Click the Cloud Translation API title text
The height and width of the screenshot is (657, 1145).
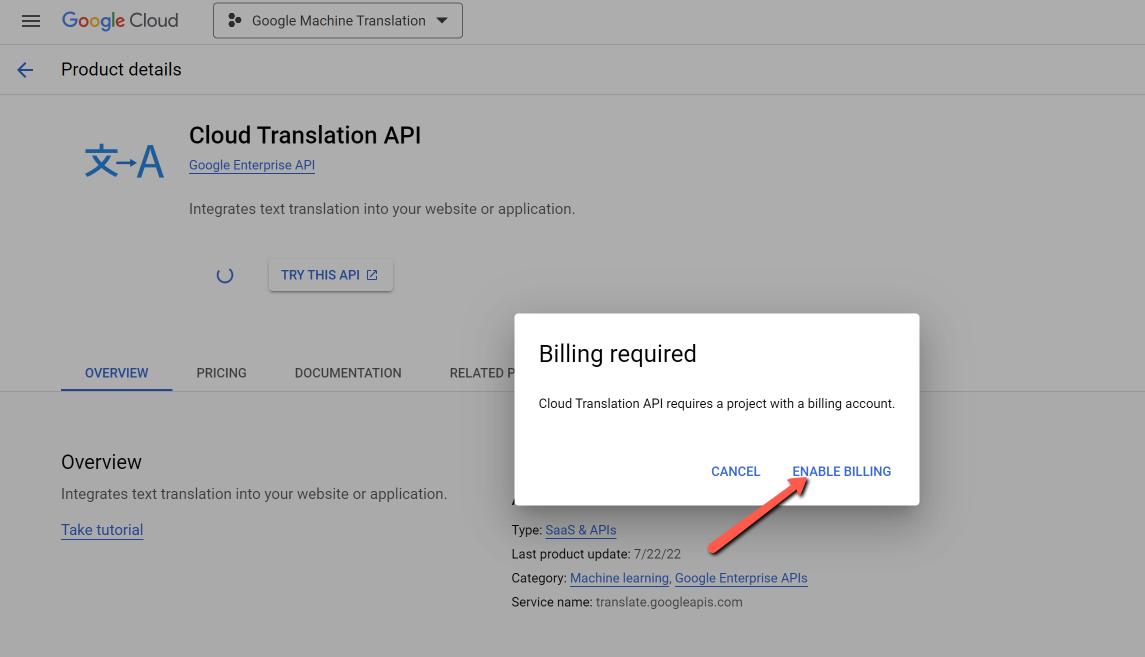click(x=305, y=135)
